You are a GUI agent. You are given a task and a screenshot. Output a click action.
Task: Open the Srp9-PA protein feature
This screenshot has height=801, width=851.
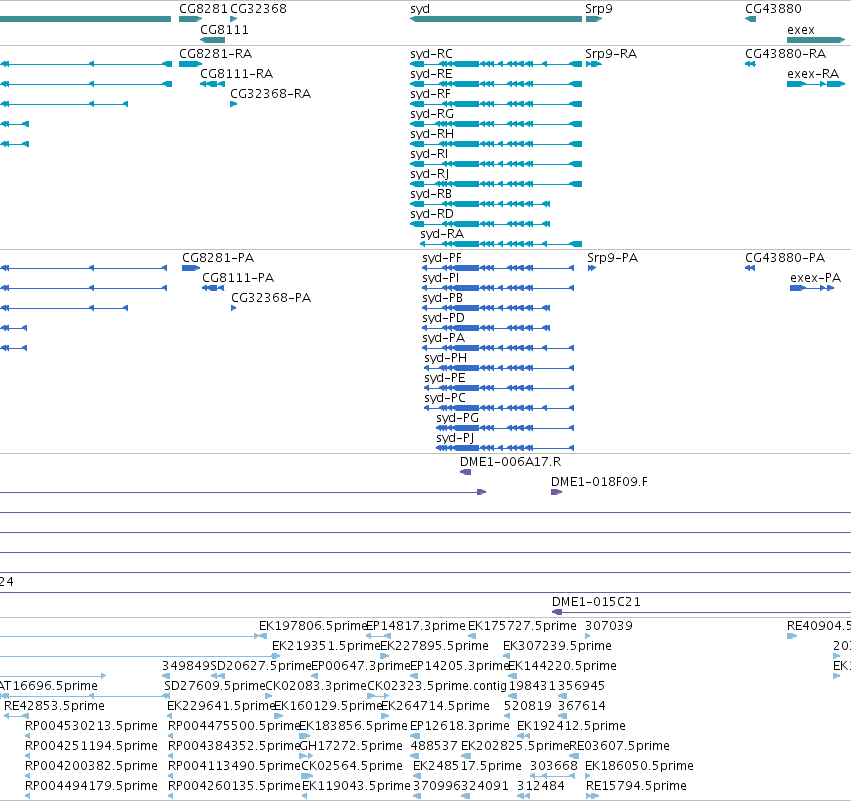[x=613, y=258]
